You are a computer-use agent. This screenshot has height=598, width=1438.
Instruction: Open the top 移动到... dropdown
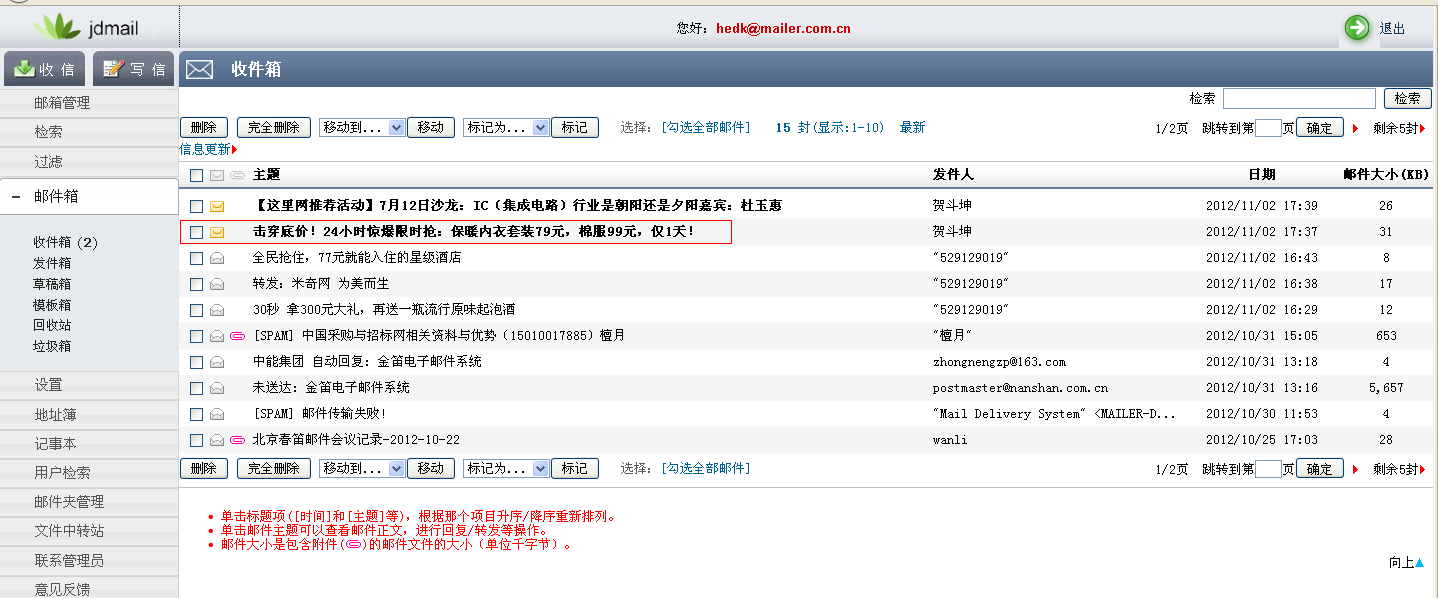pos(361,128)
